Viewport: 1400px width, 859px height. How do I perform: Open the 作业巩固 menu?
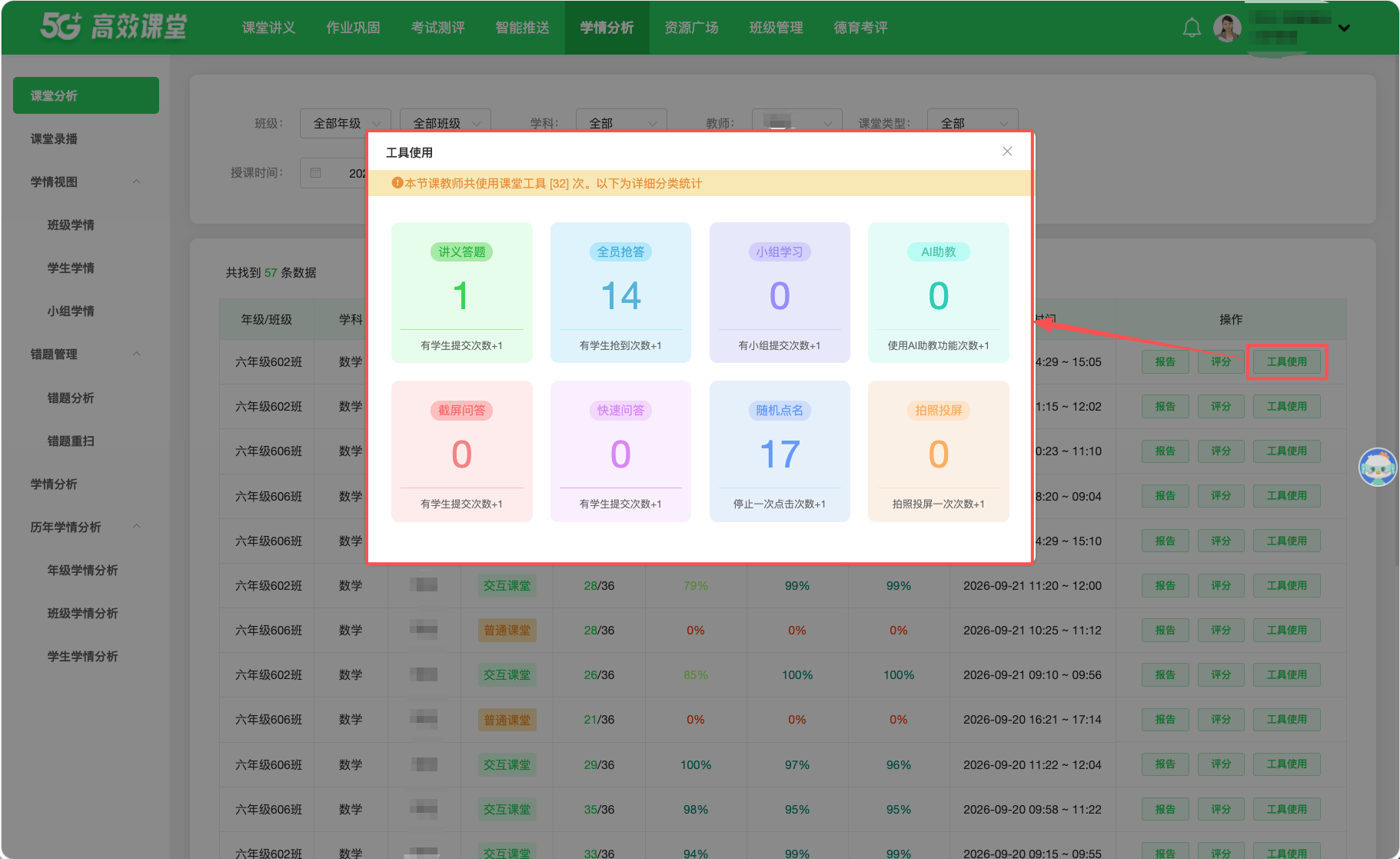(353, 28)
